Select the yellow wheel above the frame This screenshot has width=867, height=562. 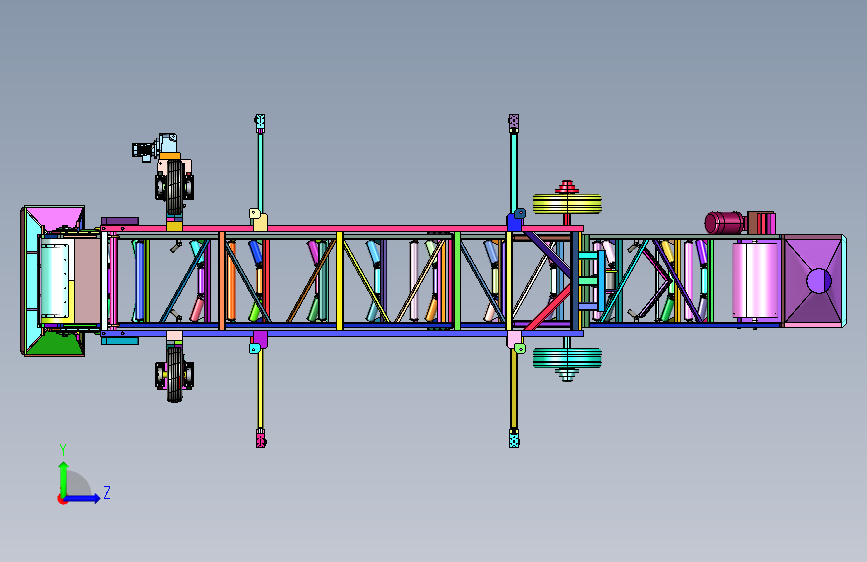click(567, 204)
